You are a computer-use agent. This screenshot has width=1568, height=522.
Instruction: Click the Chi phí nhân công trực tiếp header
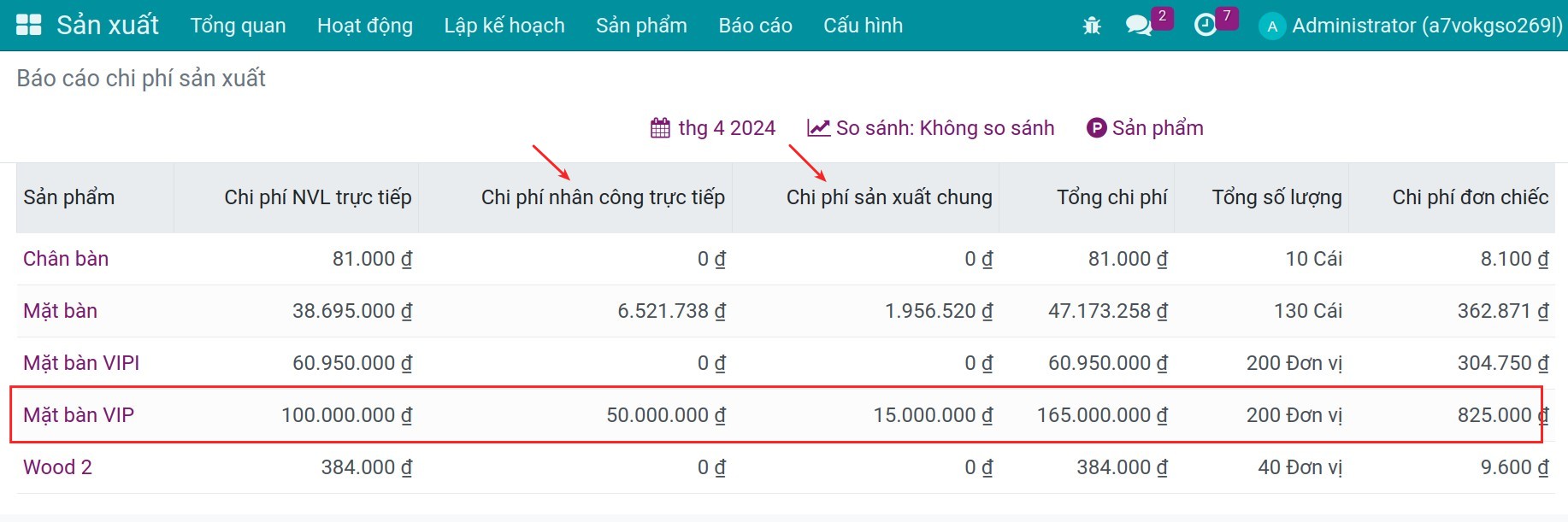click(575, 197)
